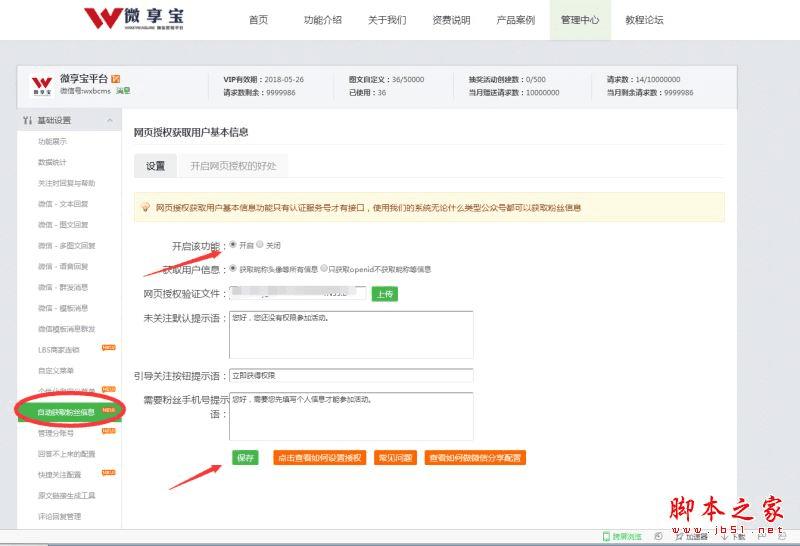Viewport: 800px width, 546px height.
Task: Select 开启 radio for 开启该功能
Action: (233, 244)
